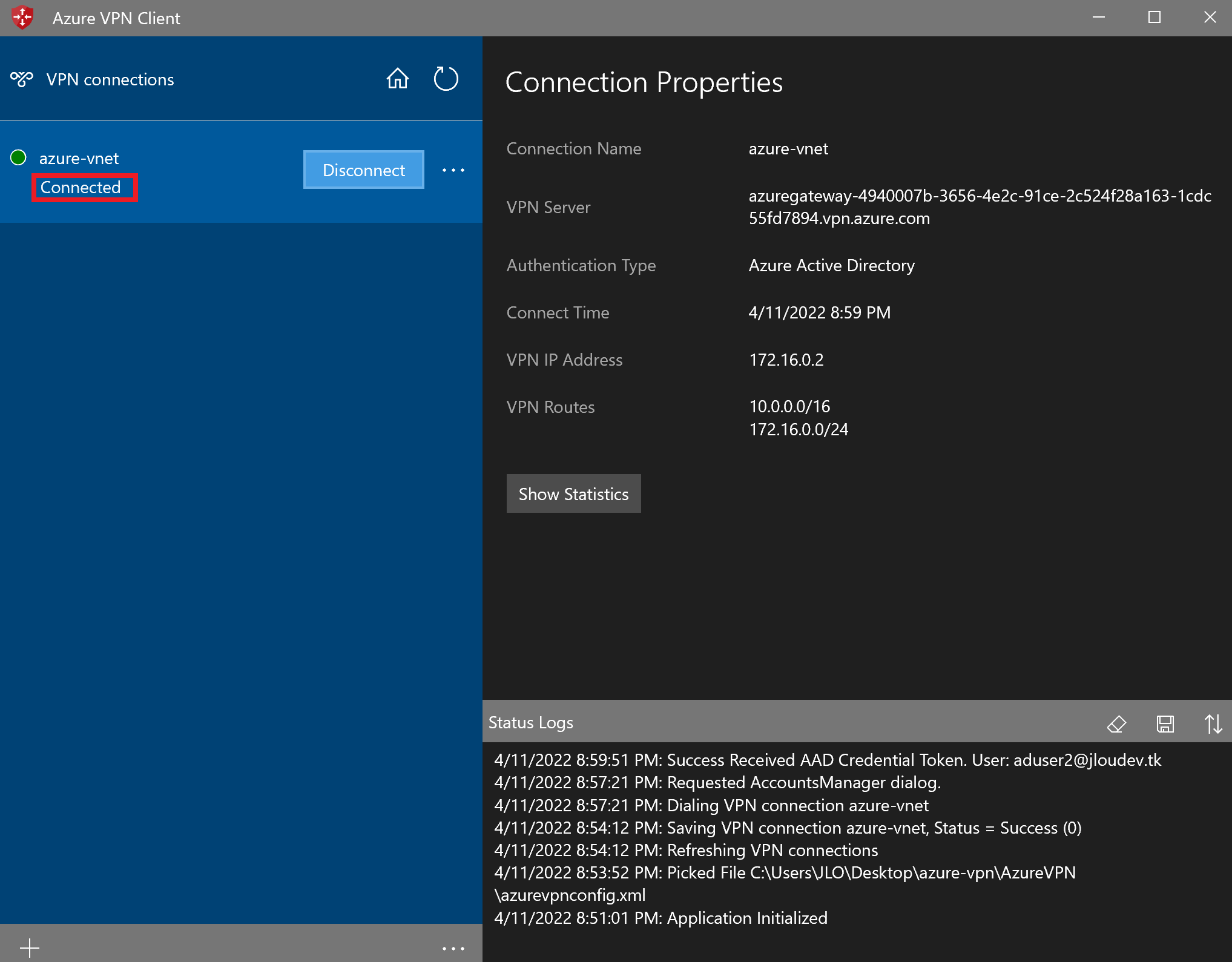This screenshot has width=1232, height=962.
Task: Click the Saving VPN connection log entry
Action: tap(788, 828)
